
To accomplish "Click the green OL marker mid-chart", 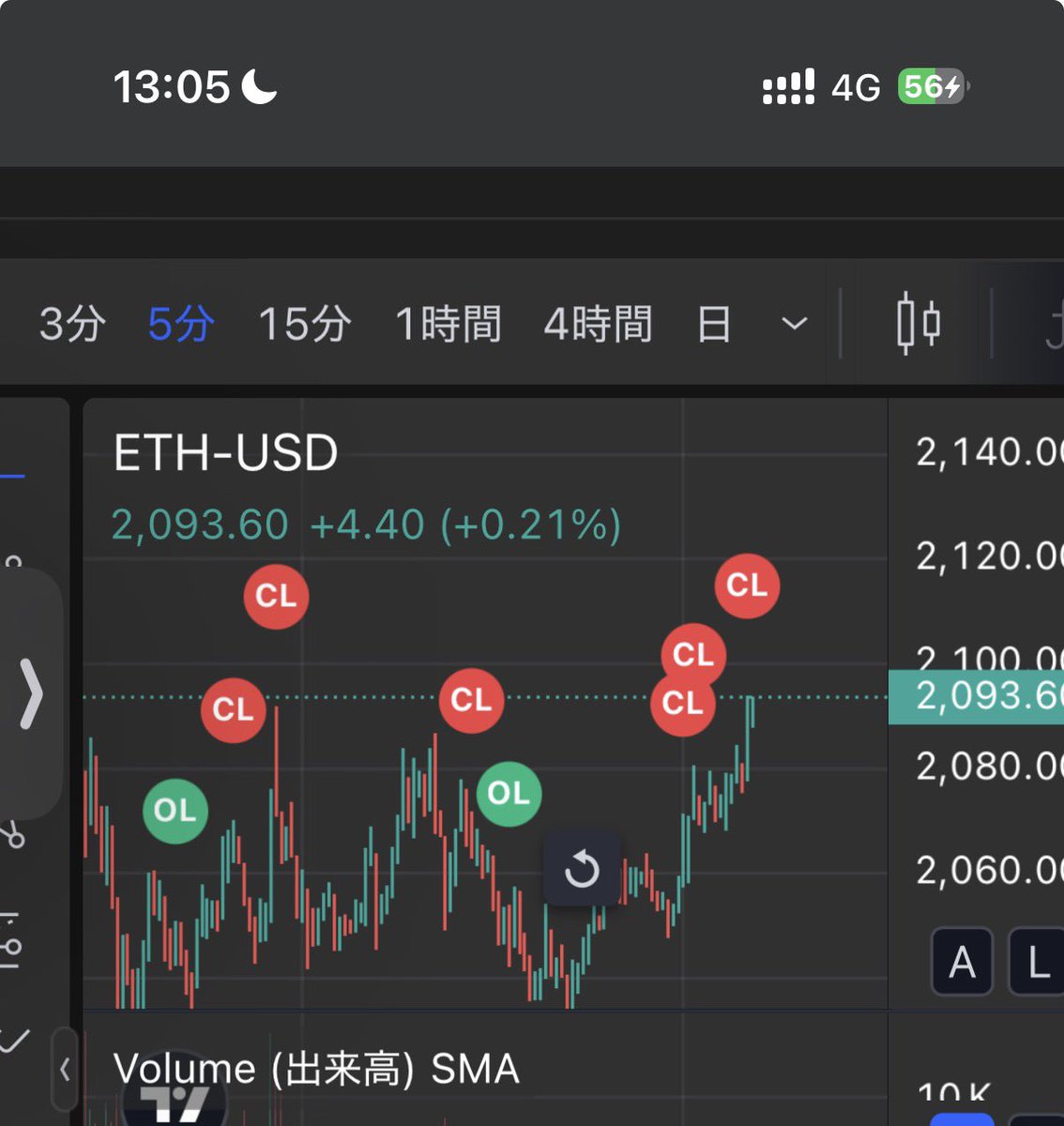I will pyautogui.click(x=509, y=794).
